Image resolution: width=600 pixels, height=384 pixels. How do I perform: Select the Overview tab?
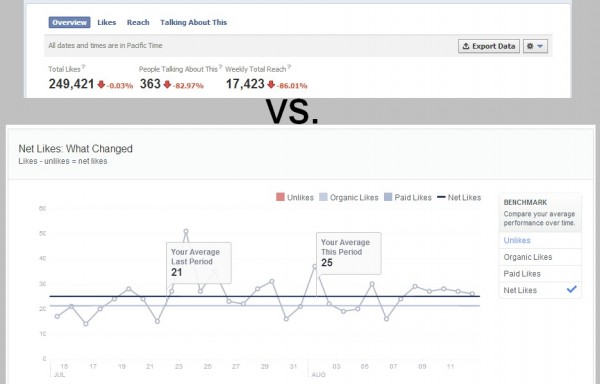coord(69,22)
